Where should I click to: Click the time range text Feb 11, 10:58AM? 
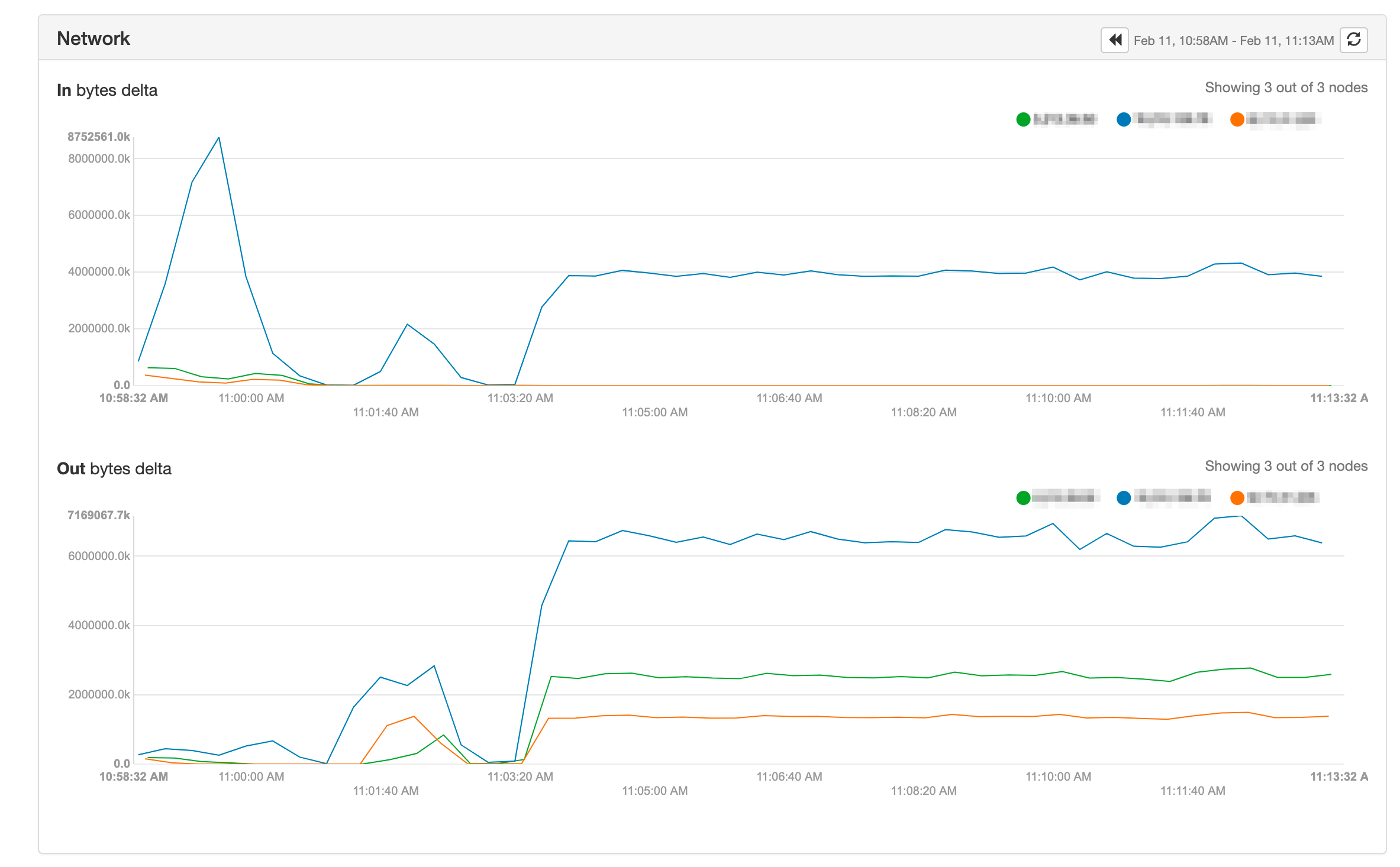(x=1180, y=41)
